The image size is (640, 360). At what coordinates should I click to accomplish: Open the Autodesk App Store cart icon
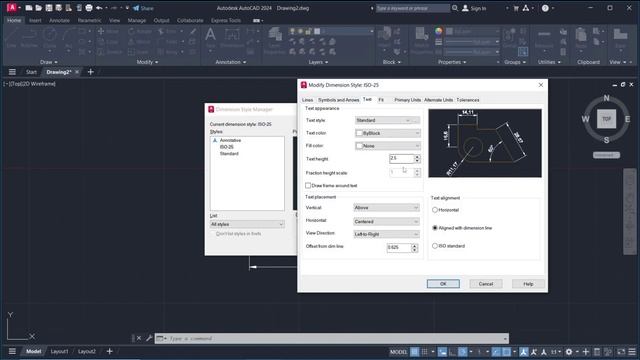[x=516, y=8]
